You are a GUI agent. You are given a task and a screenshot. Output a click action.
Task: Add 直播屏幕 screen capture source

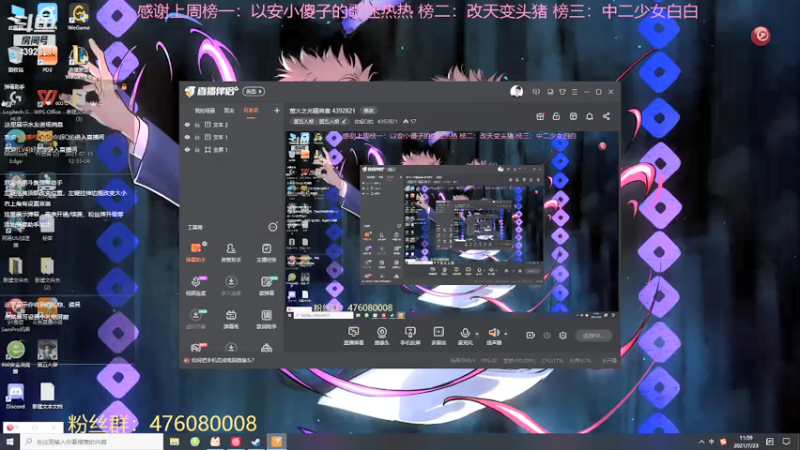tap(354, 336)
